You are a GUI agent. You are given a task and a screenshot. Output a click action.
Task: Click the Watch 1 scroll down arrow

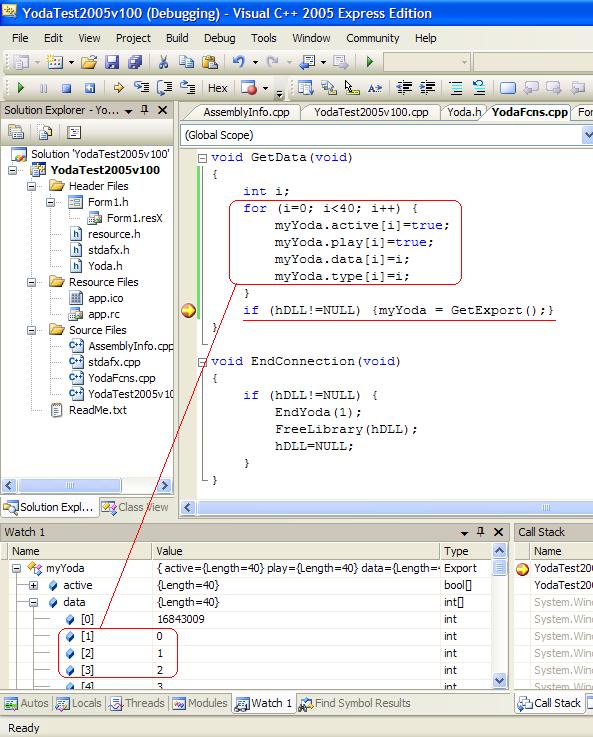499,680
